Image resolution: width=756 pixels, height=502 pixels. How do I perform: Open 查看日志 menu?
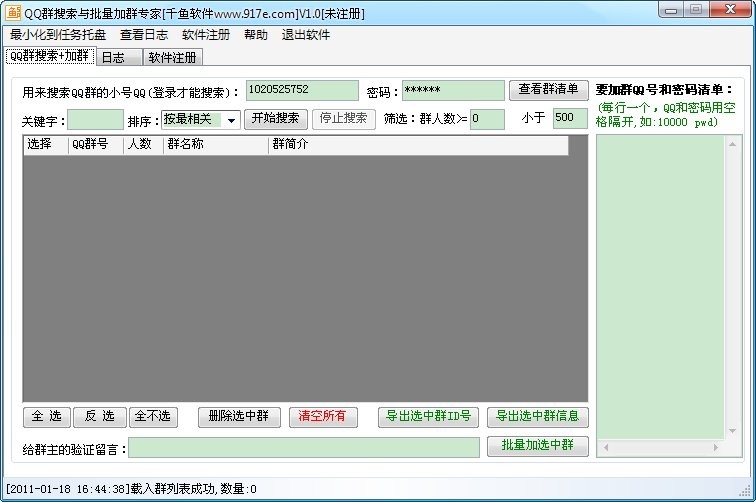pos(144,35)
